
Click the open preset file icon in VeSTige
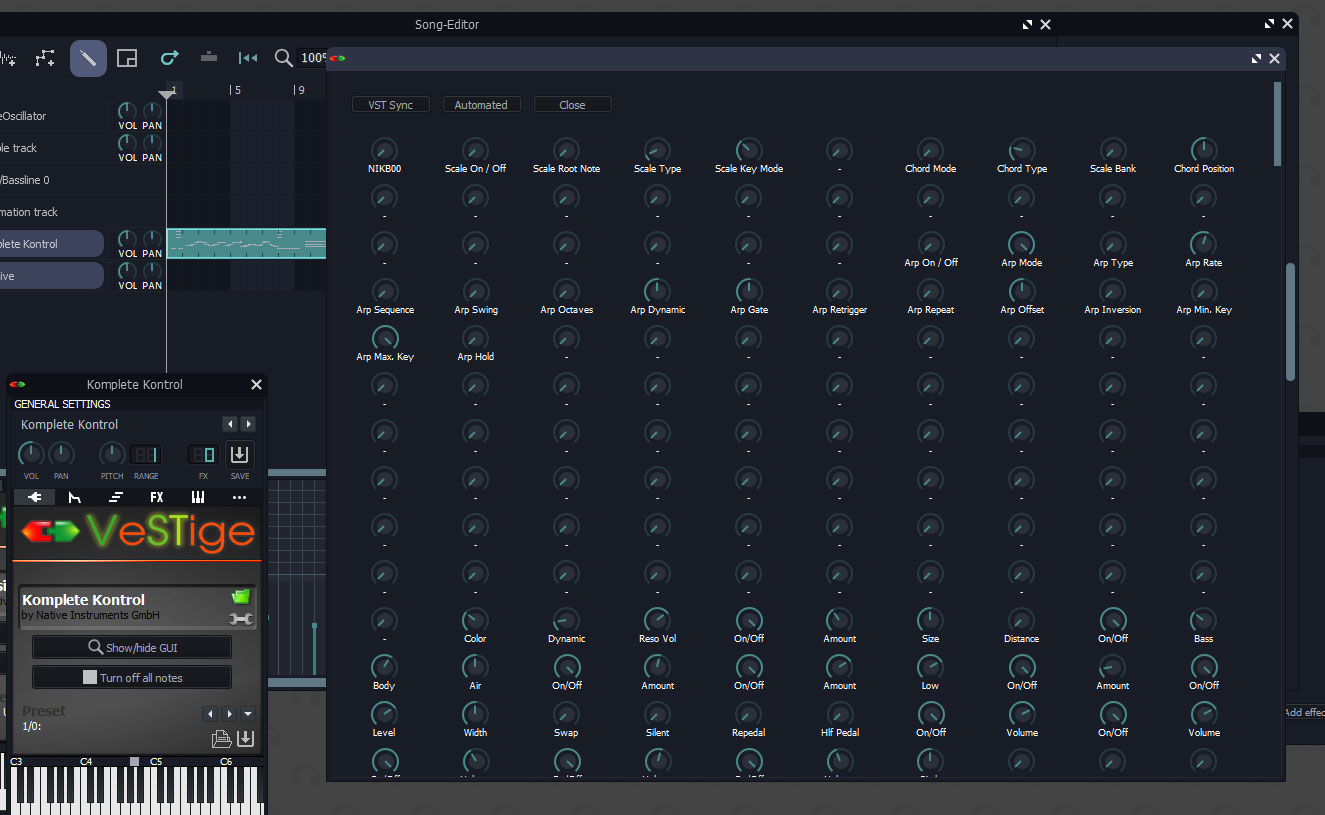[221, 740]
